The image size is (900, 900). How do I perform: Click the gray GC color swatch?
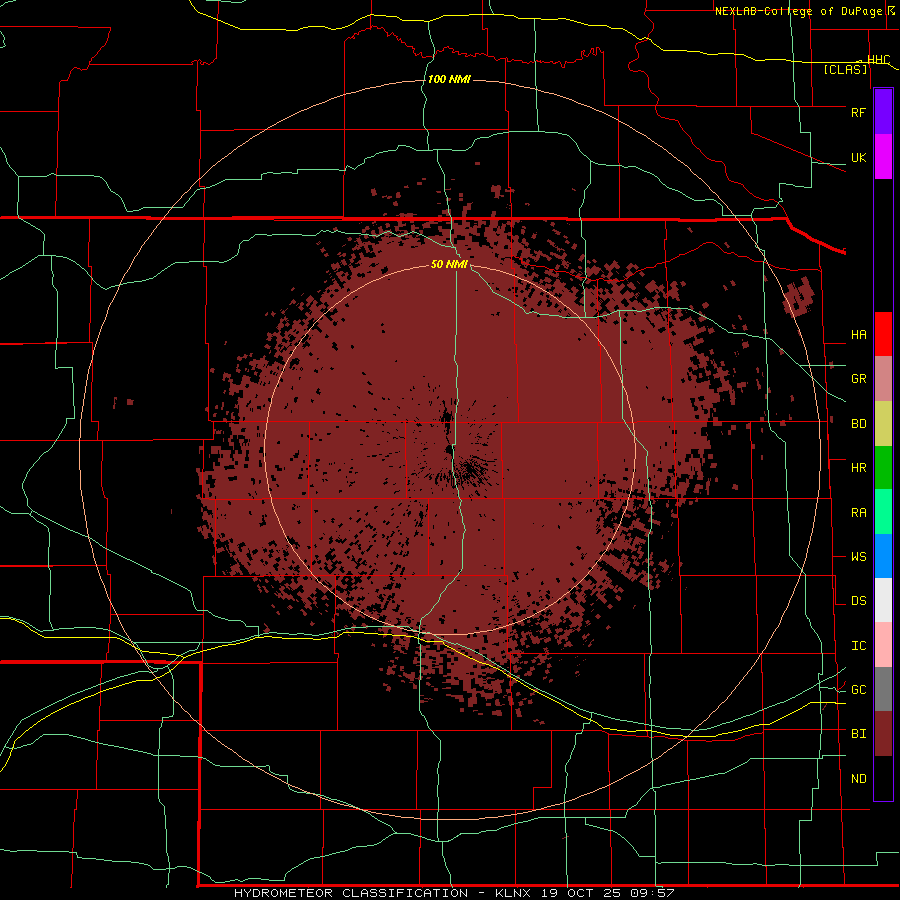coord(883,689)
